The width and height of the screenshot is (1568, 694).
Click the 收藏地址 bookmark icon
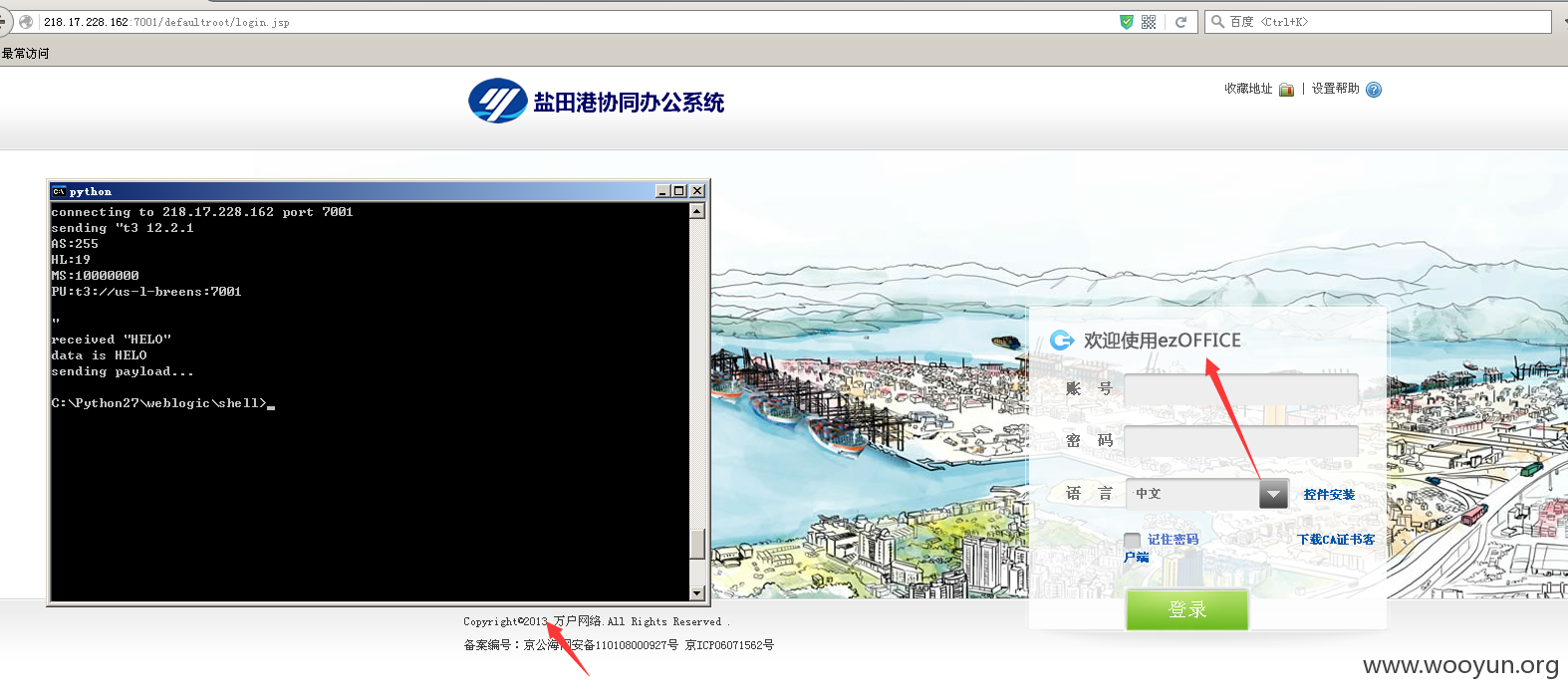pyautogui.click(x=1287, y=90)
